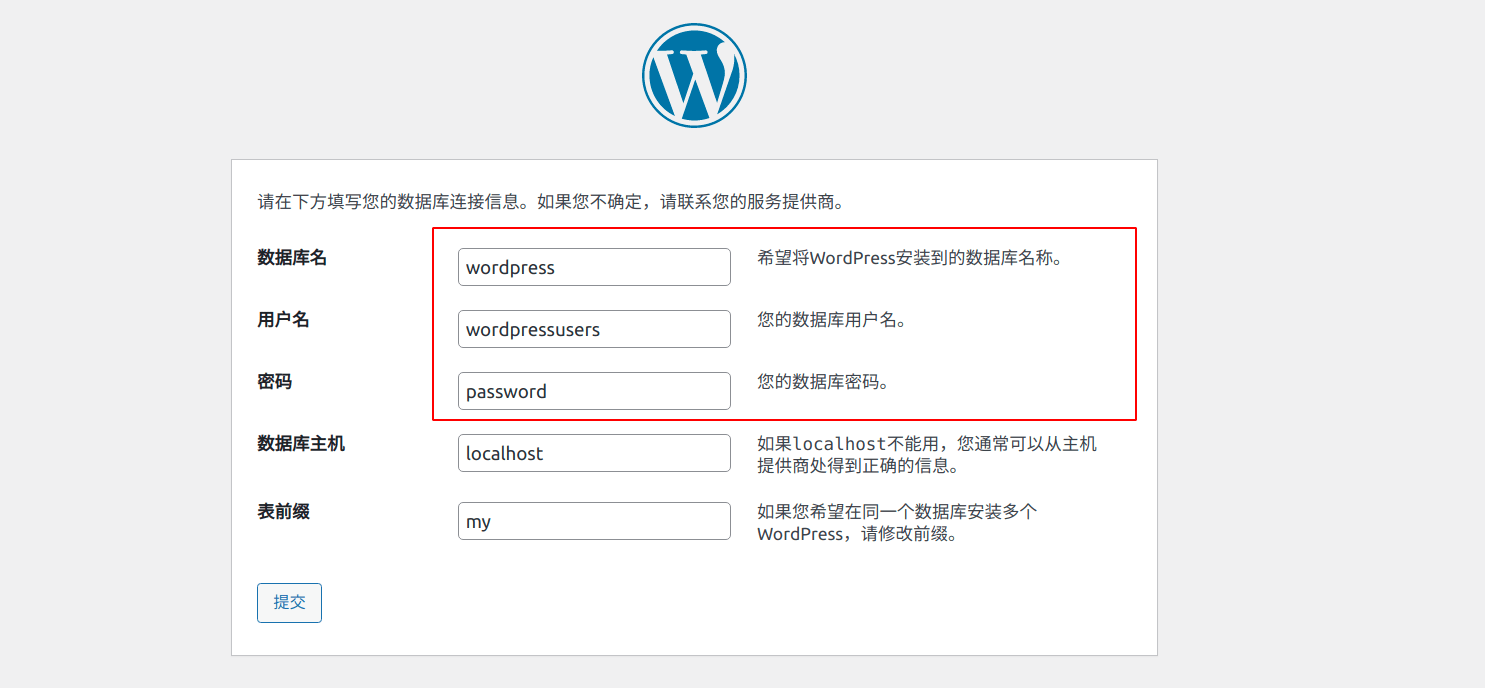Focus the table prefix field containing 'my'
The image size is (1485, 688).
[x=594, y=521]
